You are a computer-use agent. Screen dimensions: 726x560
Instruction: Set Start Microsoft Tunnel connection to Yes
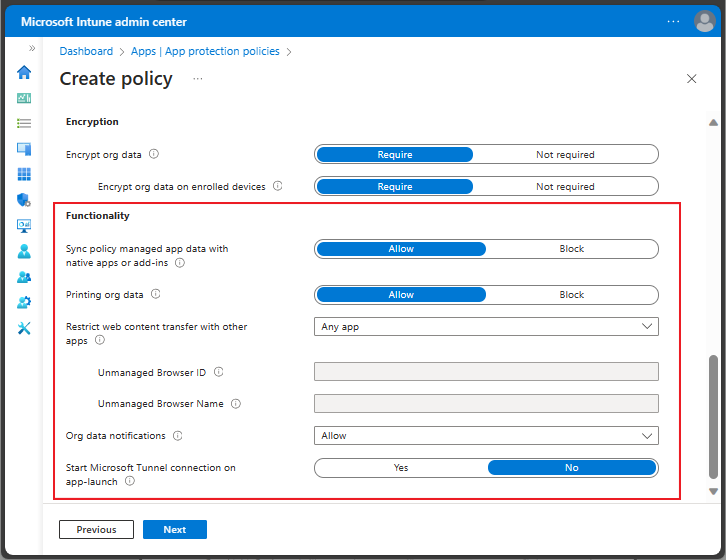[401, 468]
